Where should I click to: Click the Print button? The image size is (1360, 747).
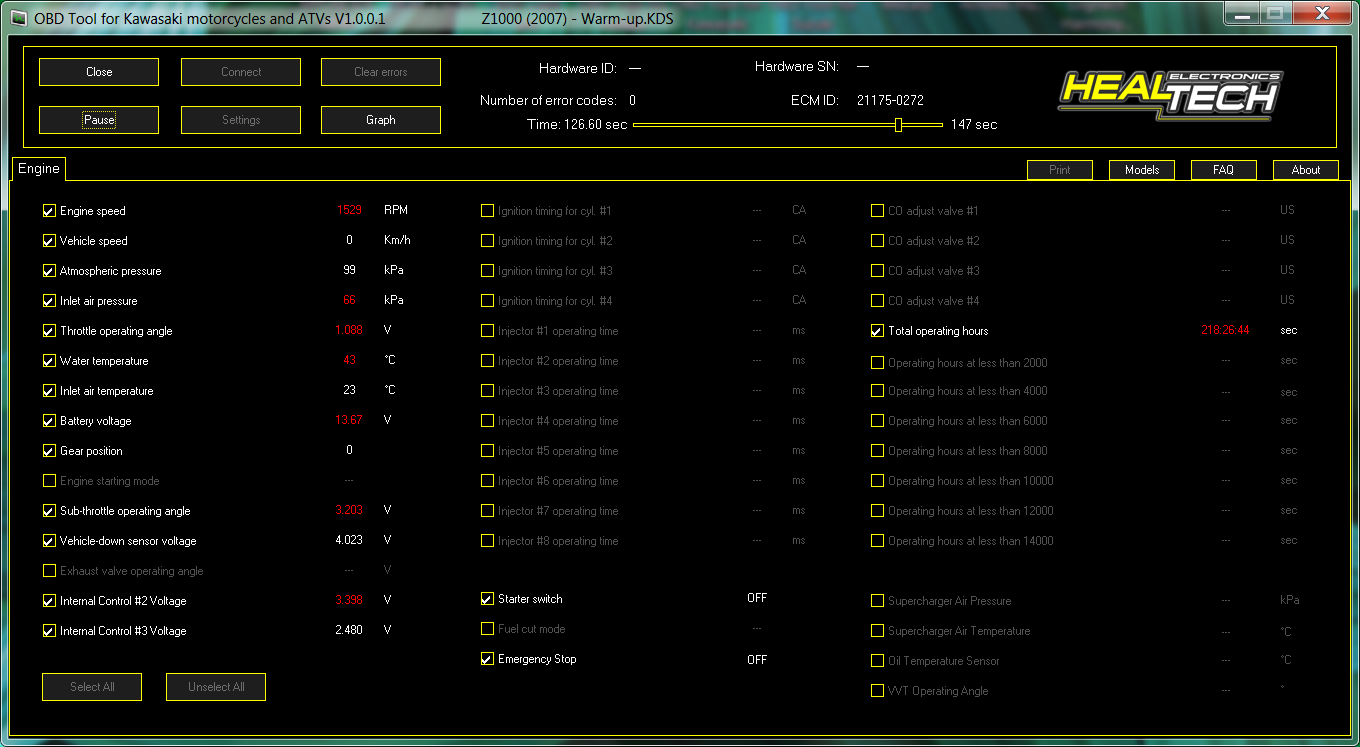(x=1060, y=170)
